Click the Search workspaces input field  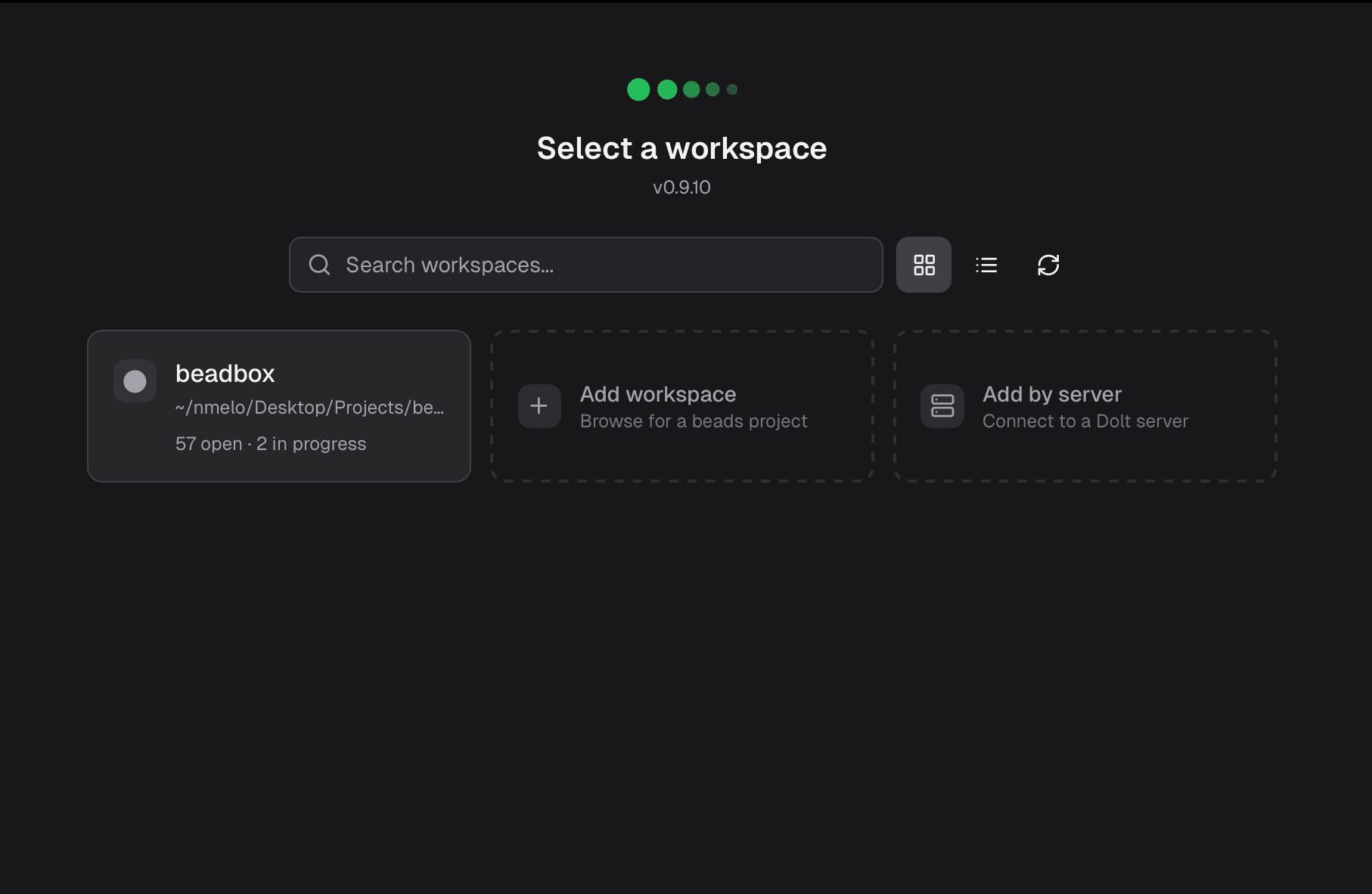(x=586, y=265)
